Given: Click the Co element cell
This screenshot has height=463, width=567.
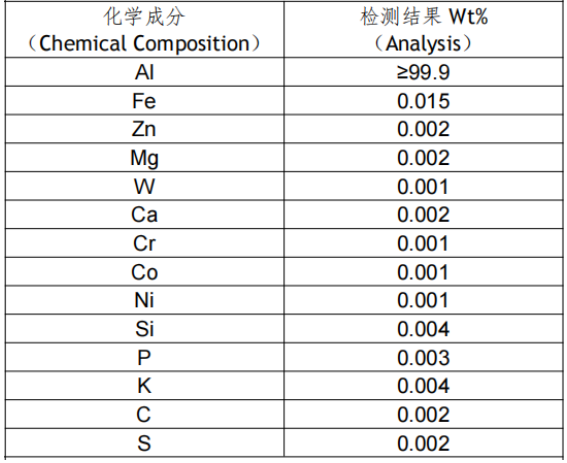Looking at the screenshot, I should [145, 272].
